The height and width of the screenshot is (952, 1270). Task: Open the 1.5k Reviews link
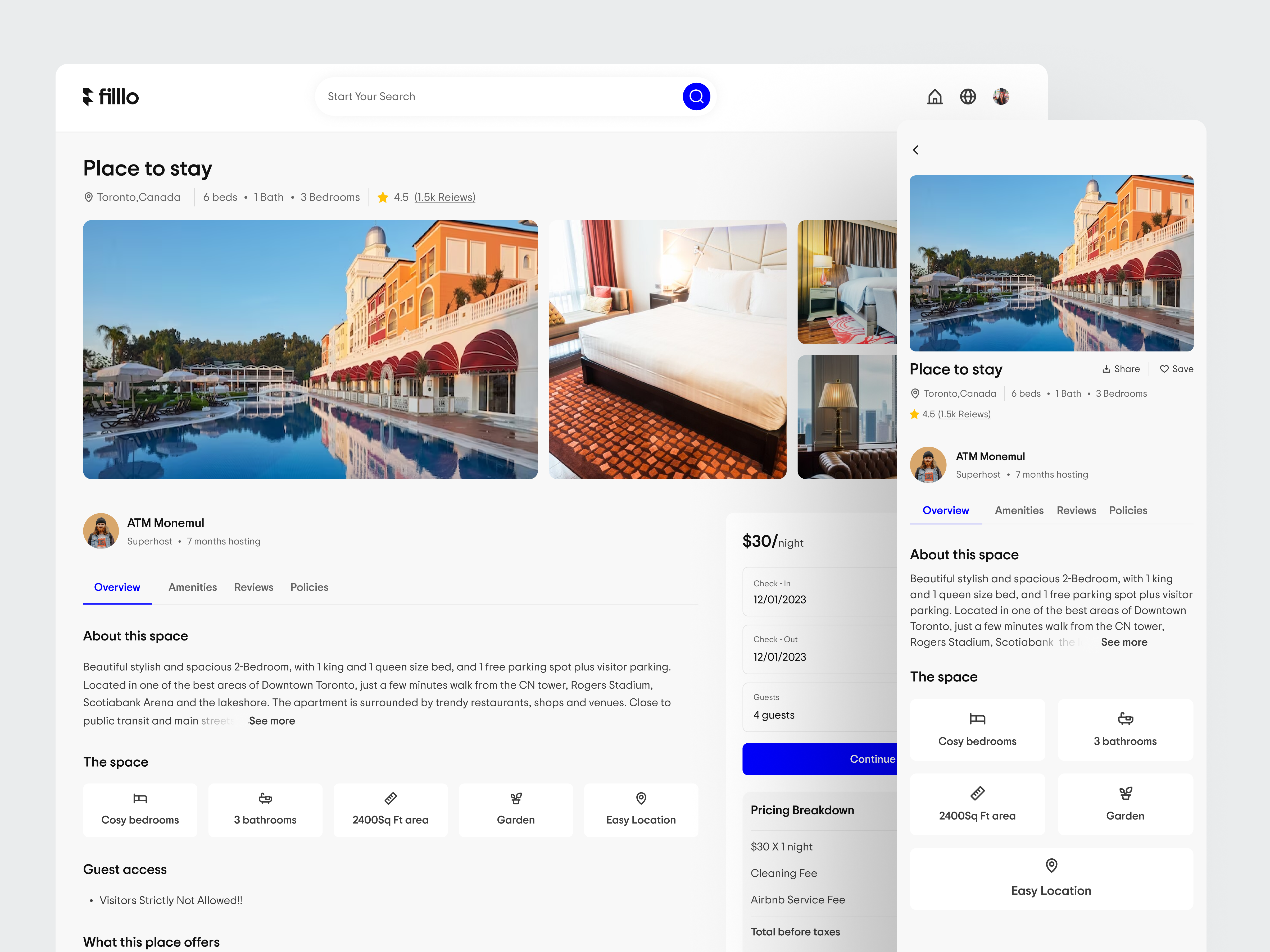coord(444,197)
